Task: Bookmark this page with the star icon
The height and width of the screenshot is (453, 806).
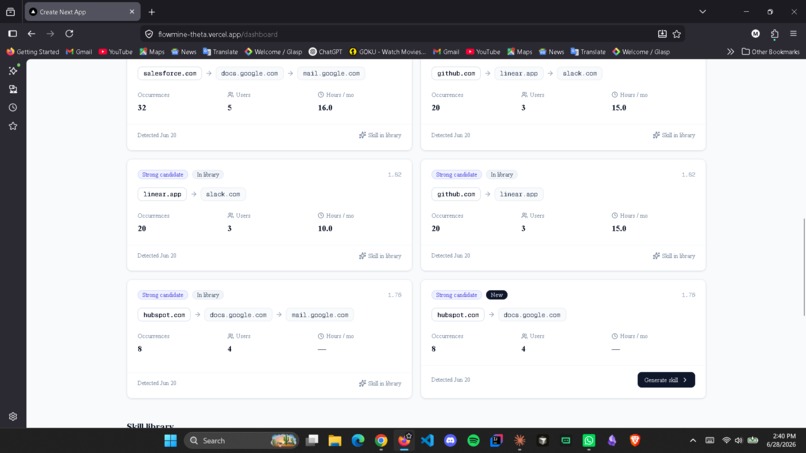Action: click(x=677, y=34)
